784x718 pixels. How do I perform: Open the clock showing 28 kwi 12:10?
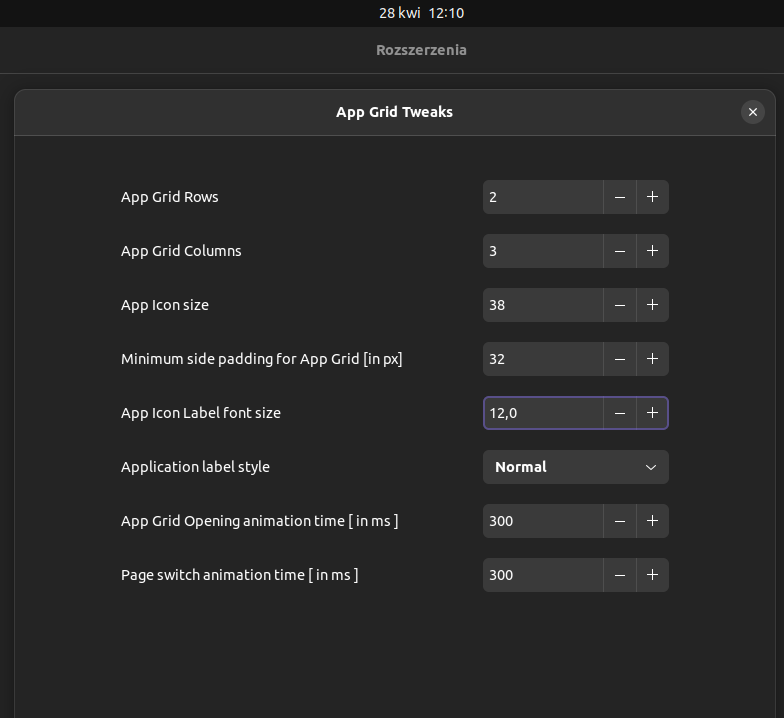[x=422, y=13]
